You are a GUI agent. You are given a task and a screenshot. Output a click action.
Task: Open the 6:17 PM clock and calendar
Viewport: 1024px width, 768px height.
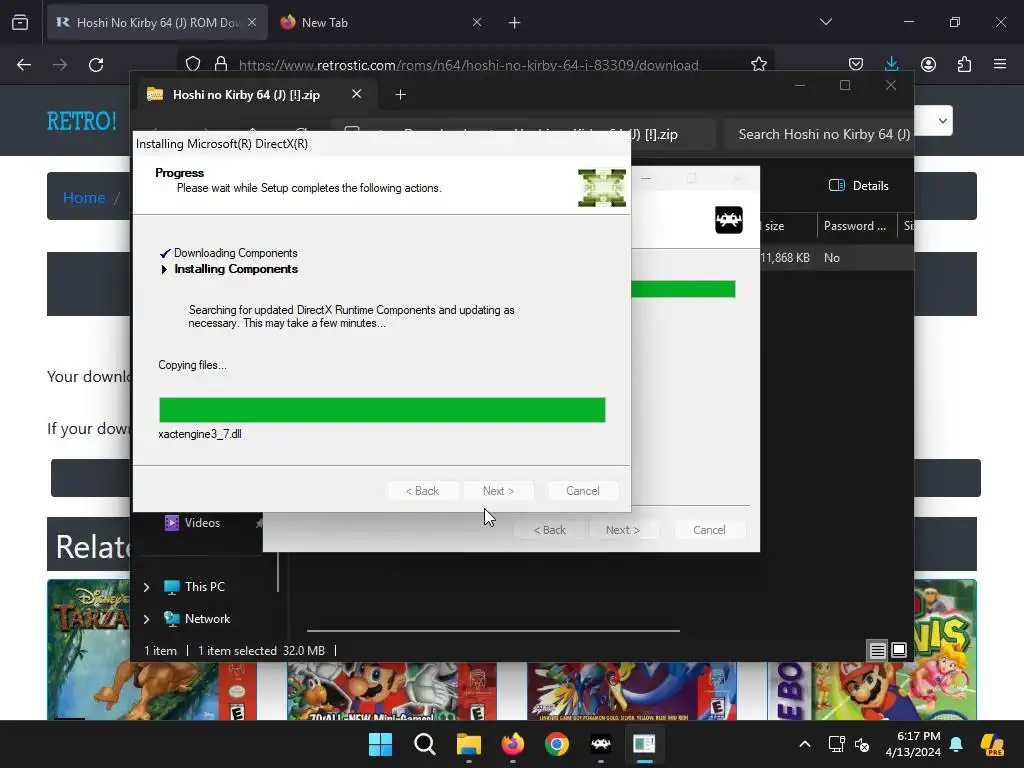click(x=913, y=744)
